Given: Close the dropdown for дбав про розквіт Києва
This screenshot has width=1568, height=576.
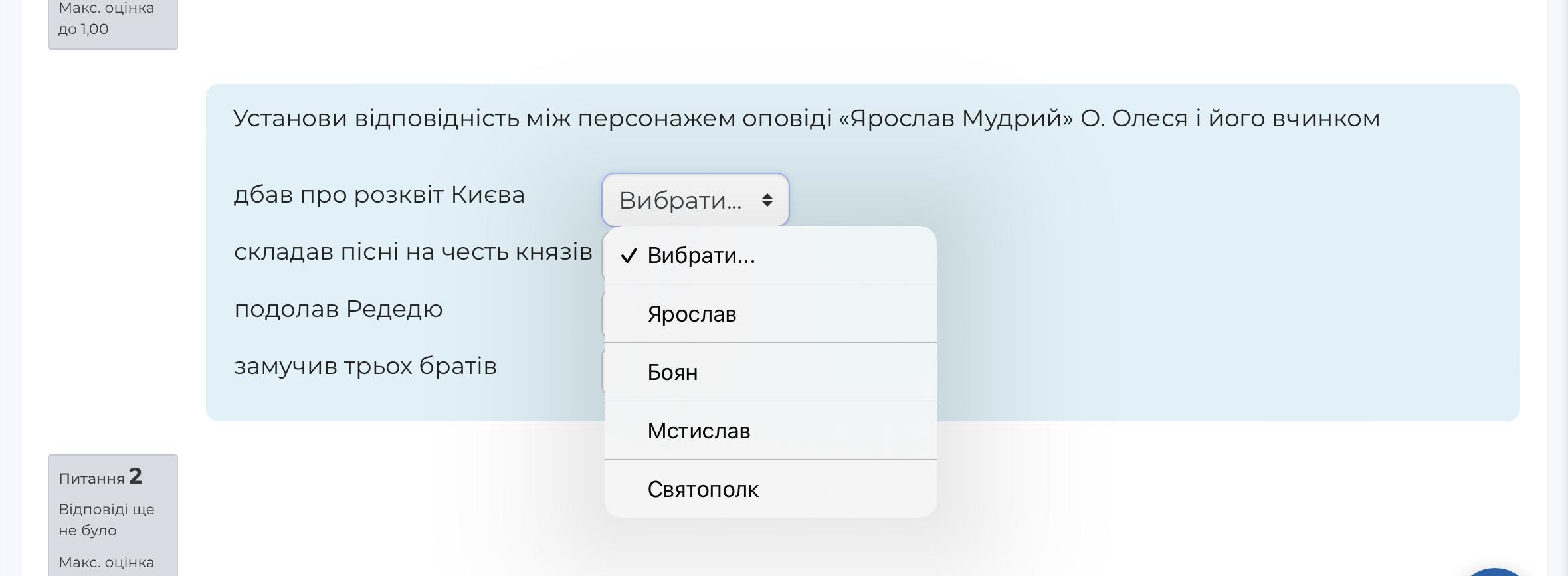Looking at the screenshot, I should click(x=695, y=200).
